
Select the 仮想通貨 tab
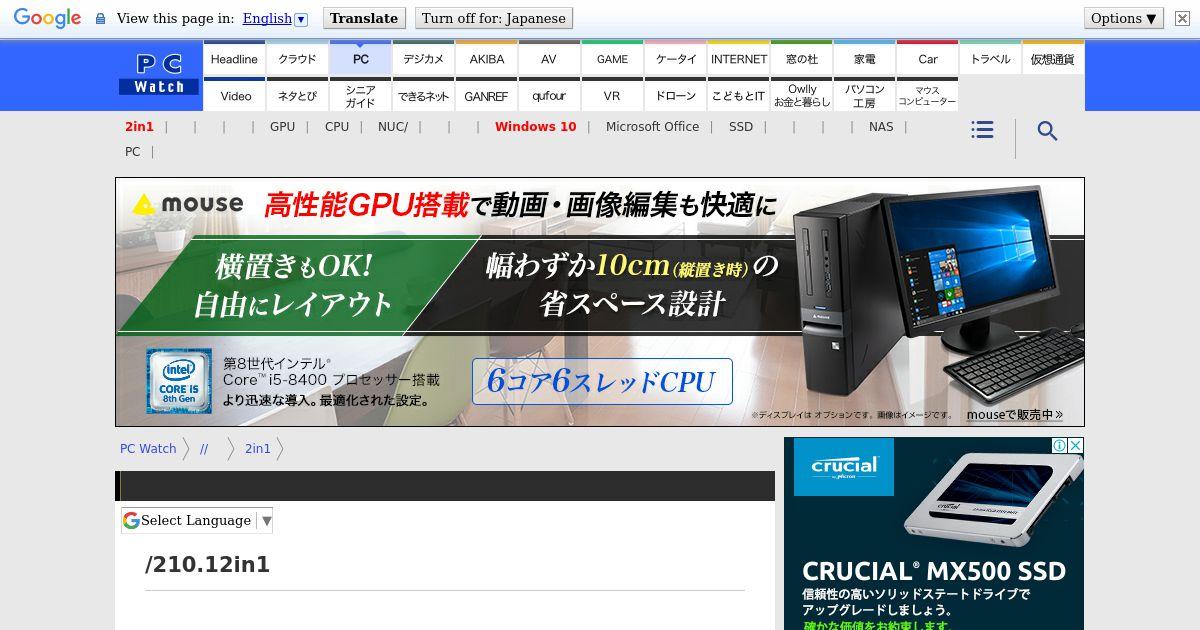coord(1053,59)
